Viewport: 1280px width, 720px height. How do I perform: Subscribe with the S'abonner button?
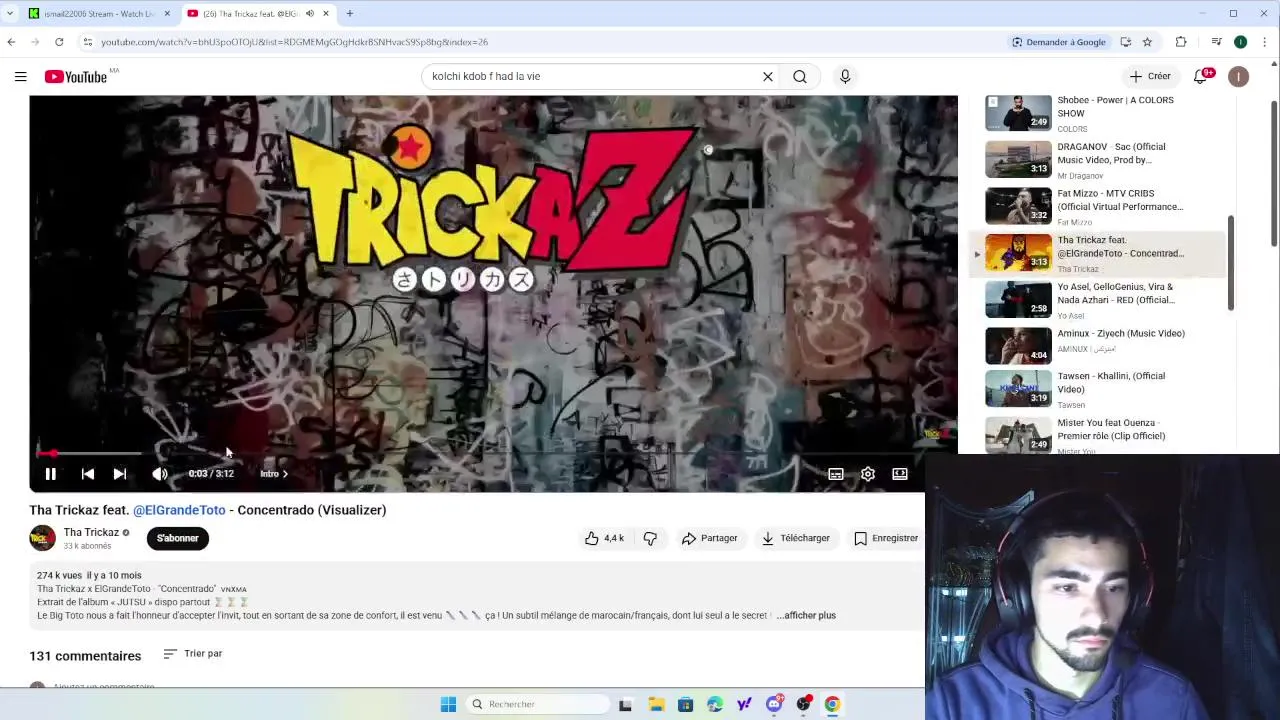pyautogui.click(x=178, y=538)
